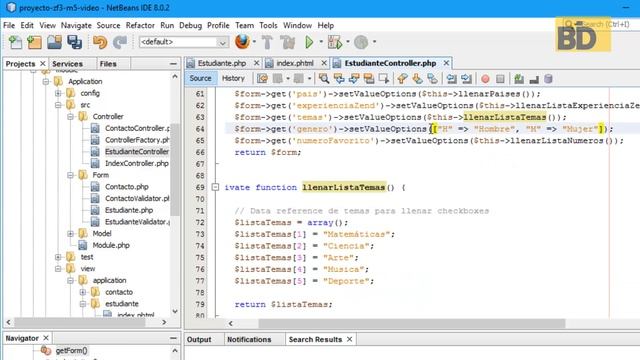Expand the test folder node

click(x=58, y=257)
